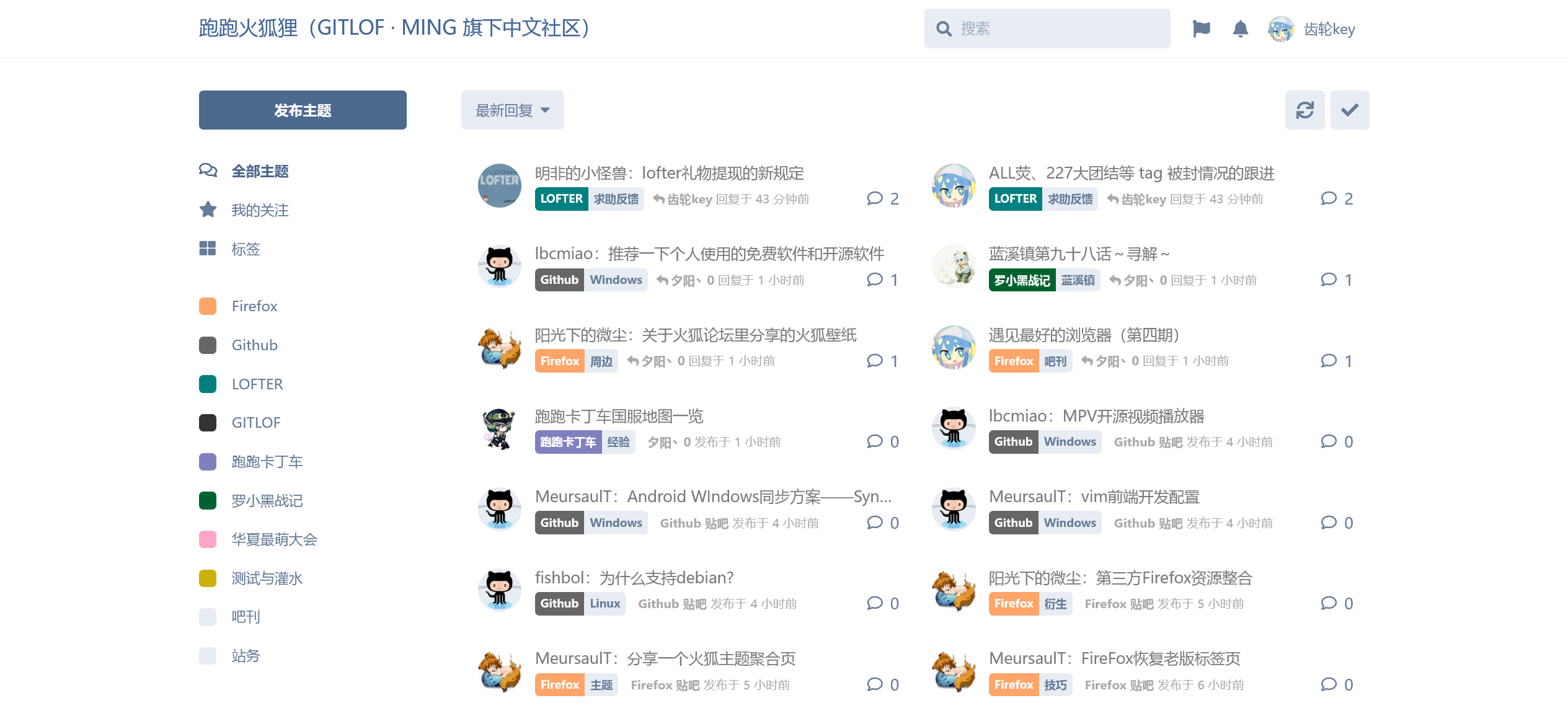1568x716 pixels.
Task: Open the 齿轮key user menu
Action: [x=1312, y=29]
